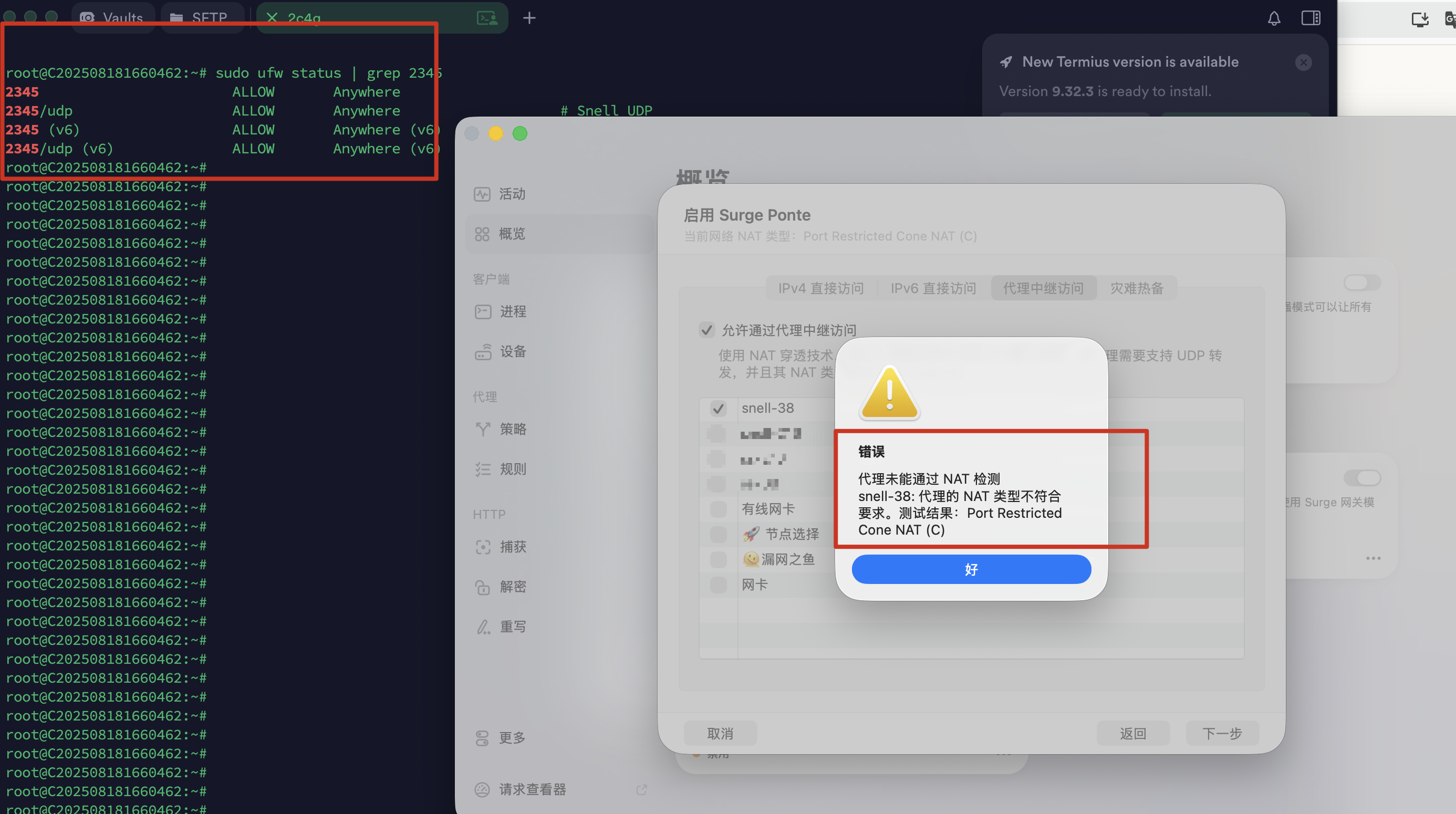
Task: Open a new Termius tab with plus icon
Action: point(529,18)
